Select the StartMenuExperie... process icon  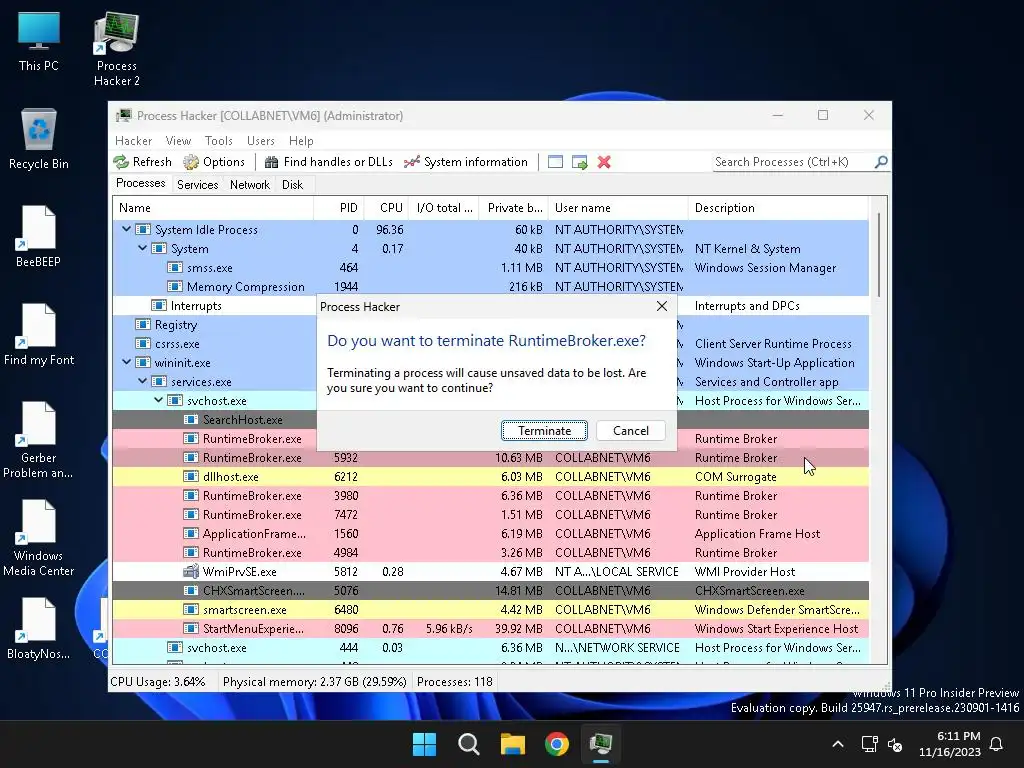tap(191, 628)
